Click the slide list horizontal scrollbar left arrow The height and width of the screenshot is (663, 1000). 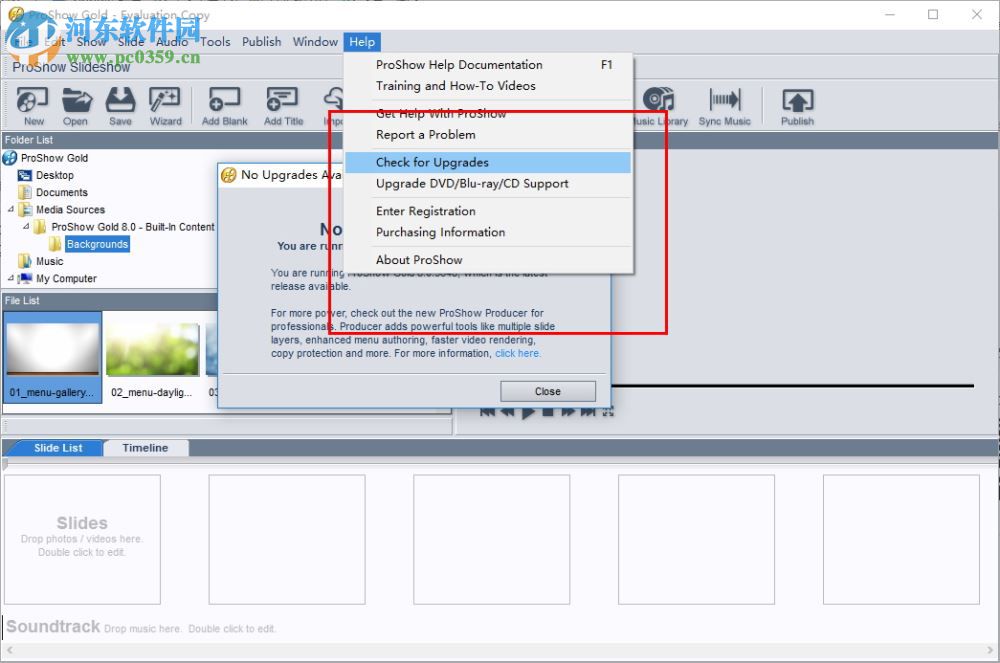click(10, 650)
